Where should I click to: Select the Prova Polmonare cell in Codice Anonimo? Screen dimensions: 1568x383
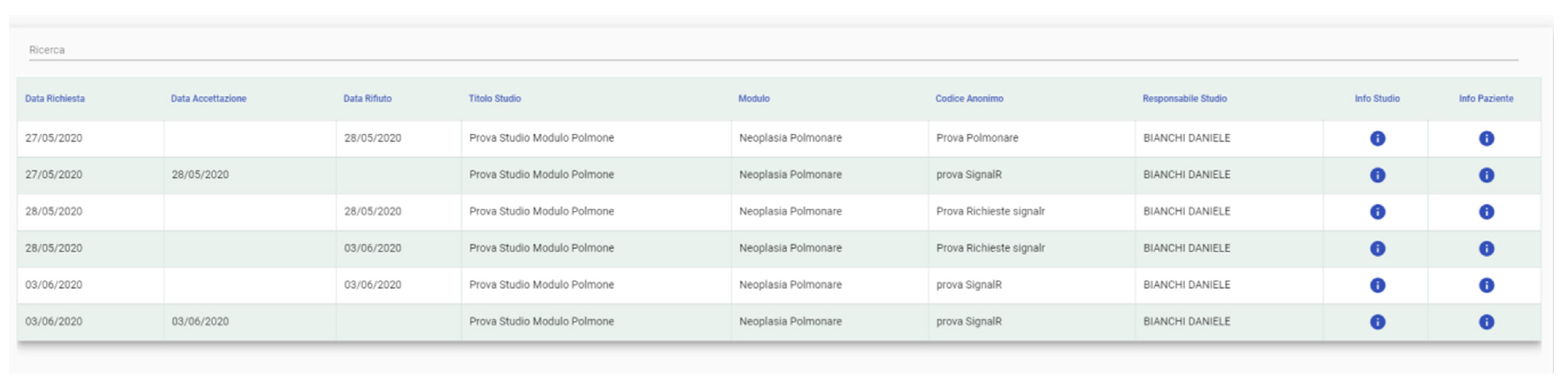(977, 138)
